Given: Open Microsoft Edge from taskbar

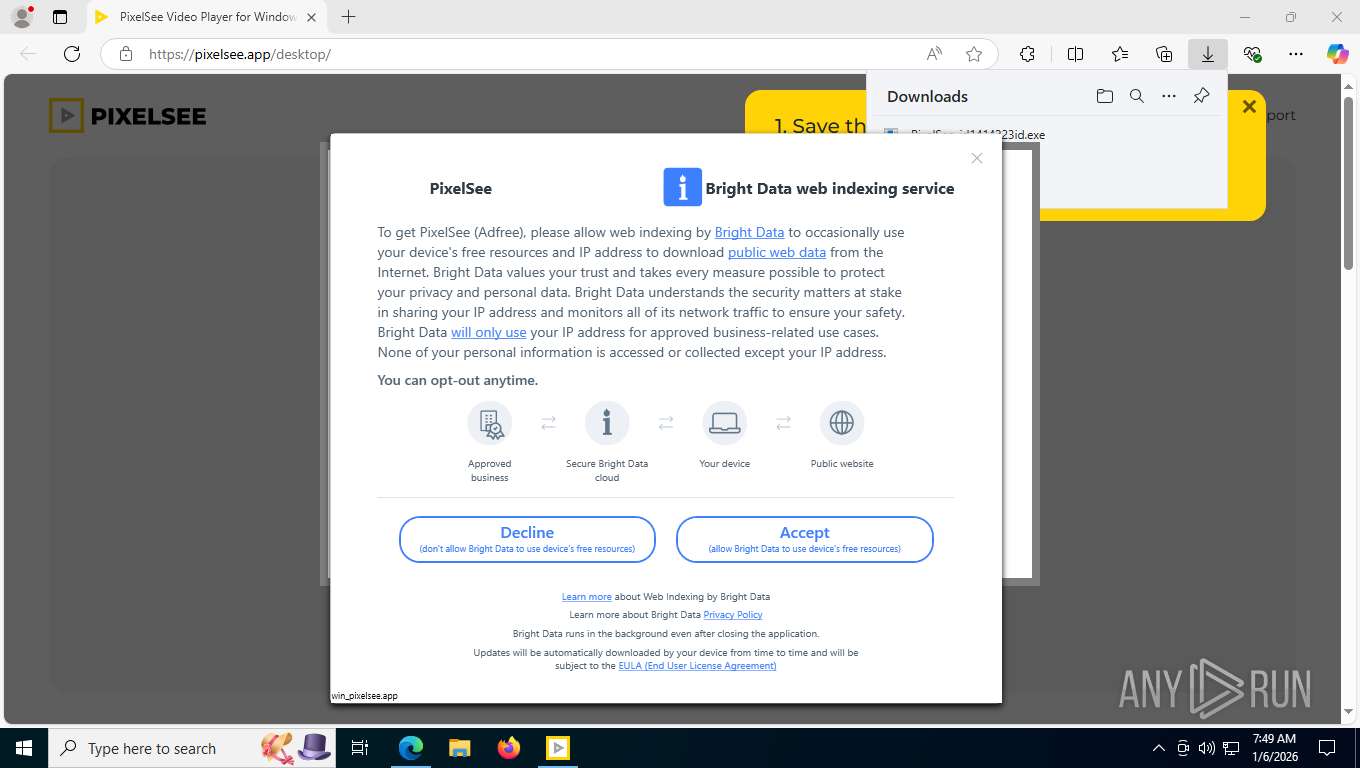Looking at the screenshot, I should point(410,748).
